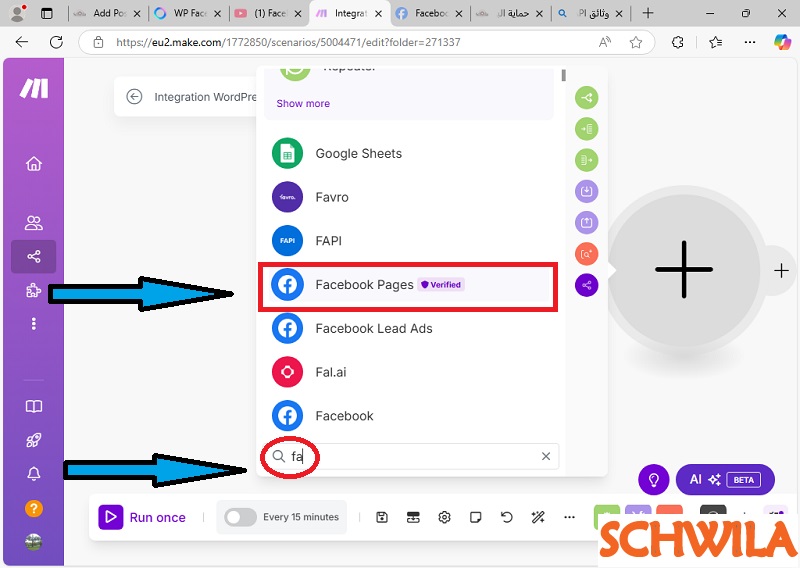
Task: Clear the search field with X
Action: tap(546, 456)
